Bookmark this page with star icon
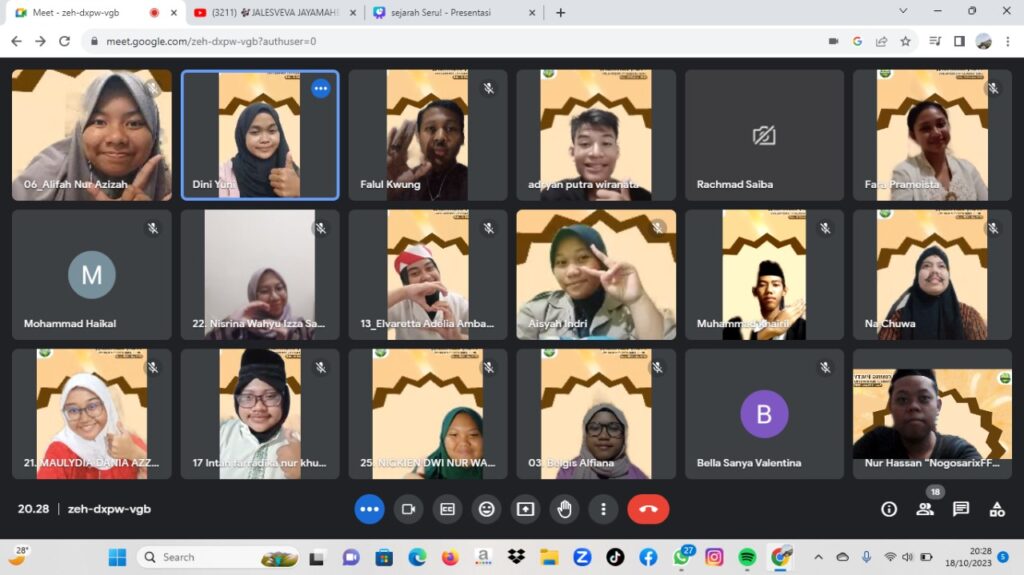 click(905, 41)
